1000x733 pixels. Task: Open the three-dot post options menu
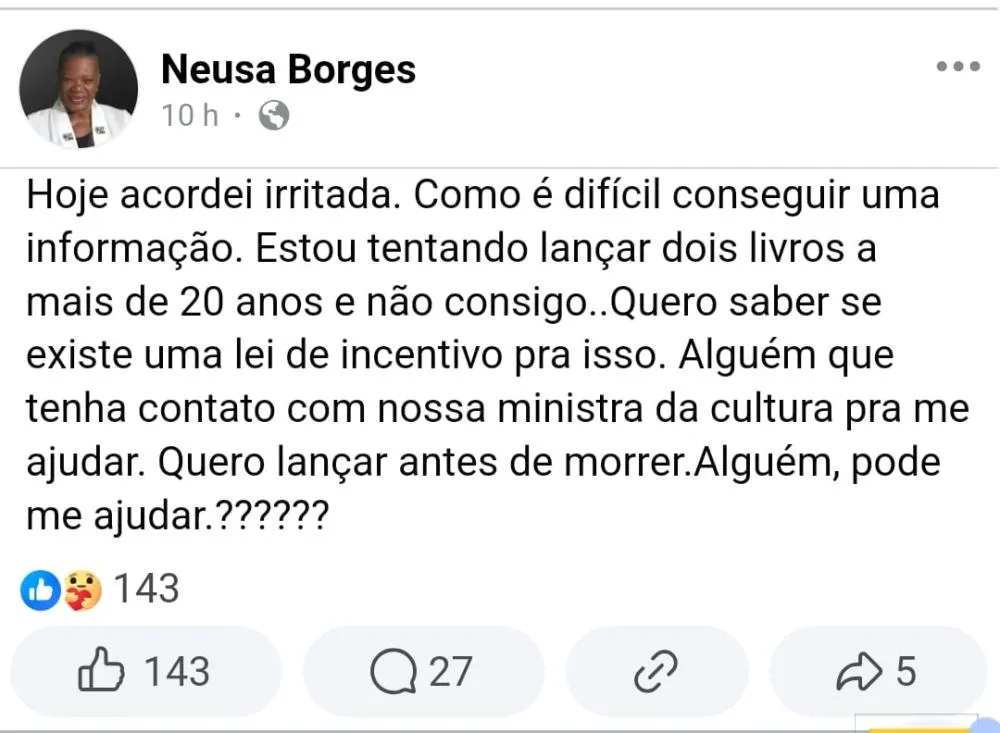point(958,66)
